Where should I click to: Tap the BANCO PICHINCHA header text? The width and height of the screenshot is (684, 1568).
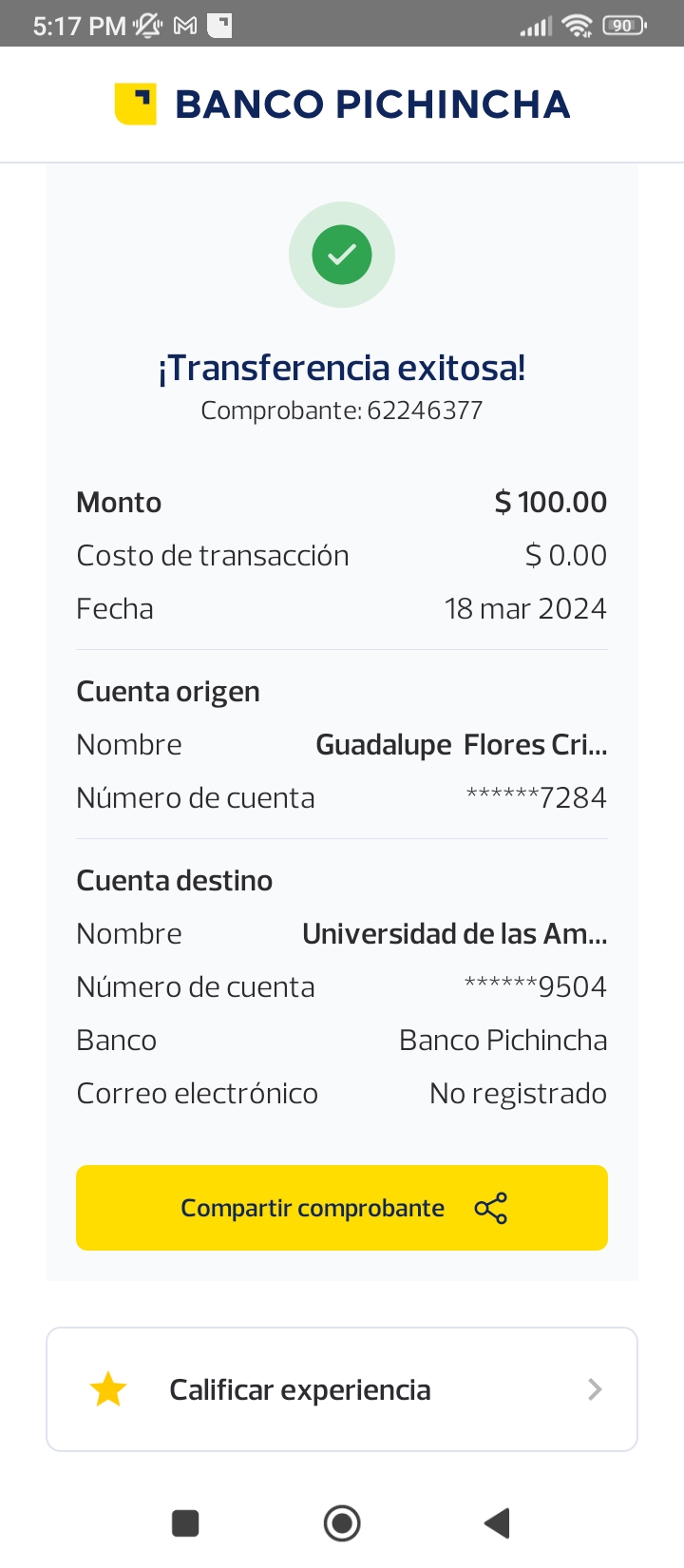click(372, 105)
